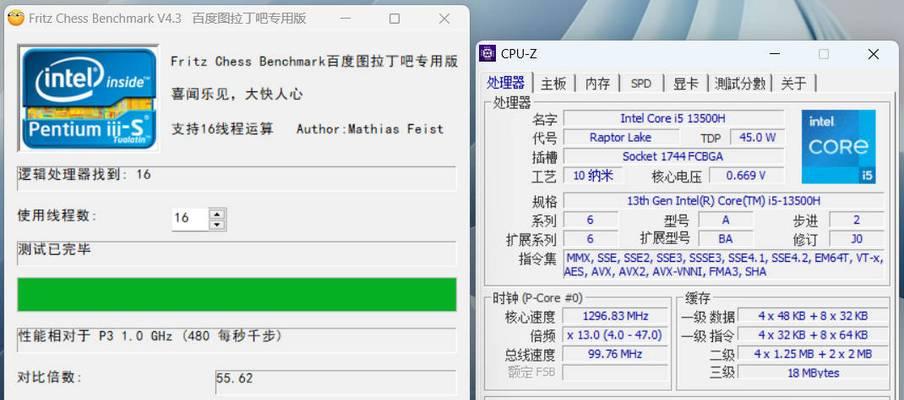Click the name value Intel Core i5 13500H
This screenshot has width=904, height=400.
click(x=673, y=119)
